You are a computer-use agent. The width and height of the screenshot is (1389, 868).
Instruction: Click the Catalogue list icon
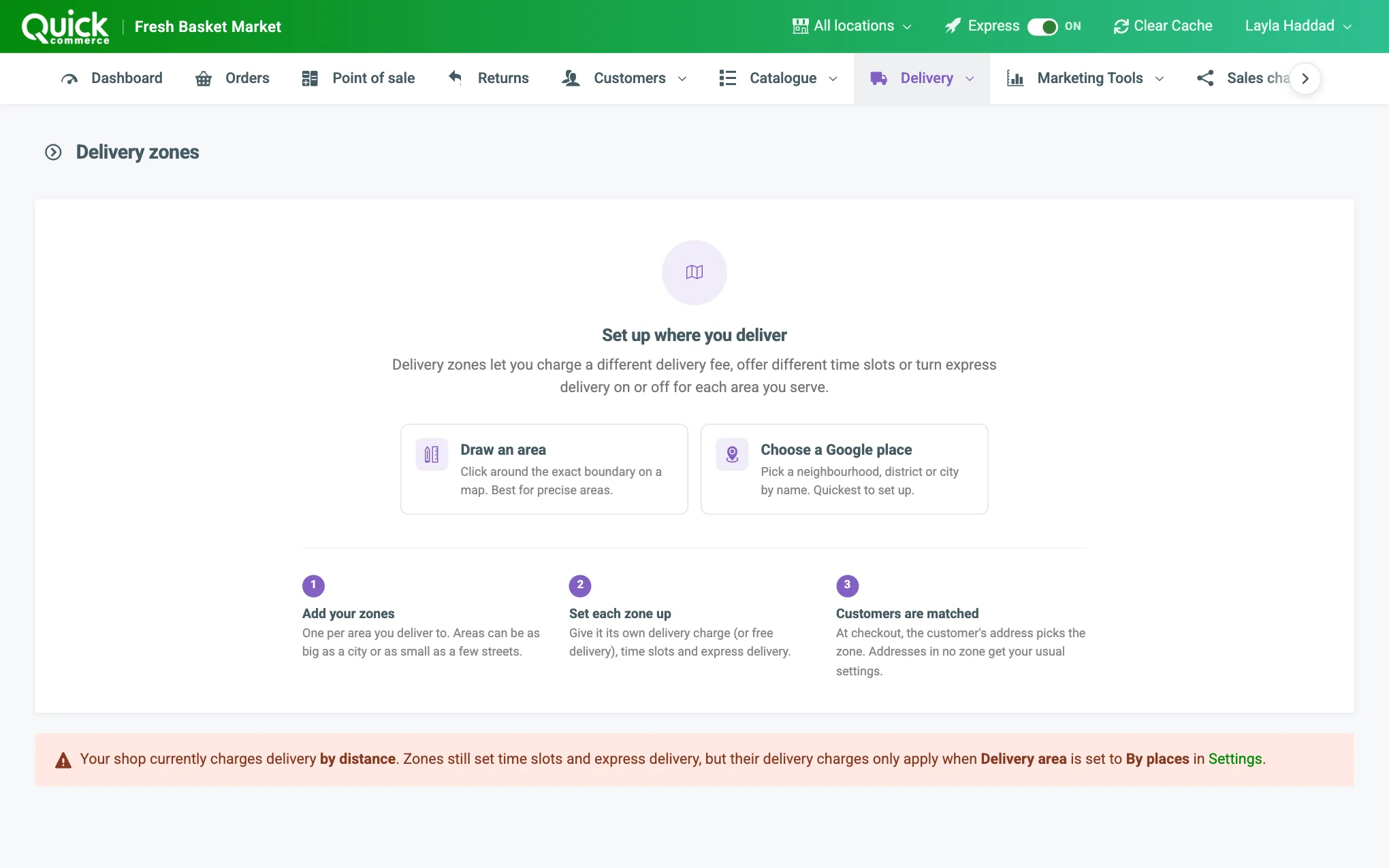pyautogui.click(x=728, y=78)
